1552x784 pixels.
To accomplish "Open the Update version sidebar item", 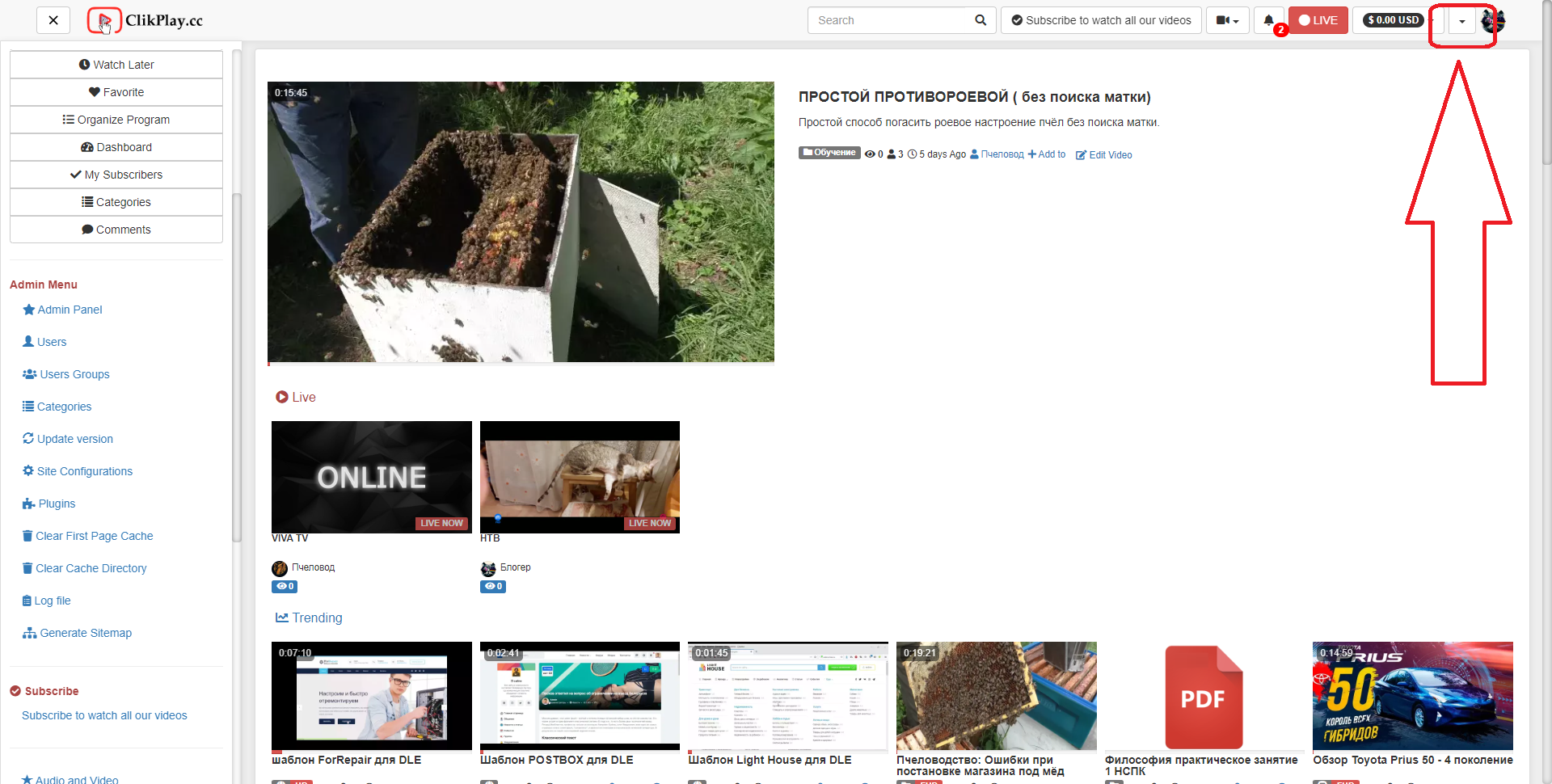I will 74,439.
